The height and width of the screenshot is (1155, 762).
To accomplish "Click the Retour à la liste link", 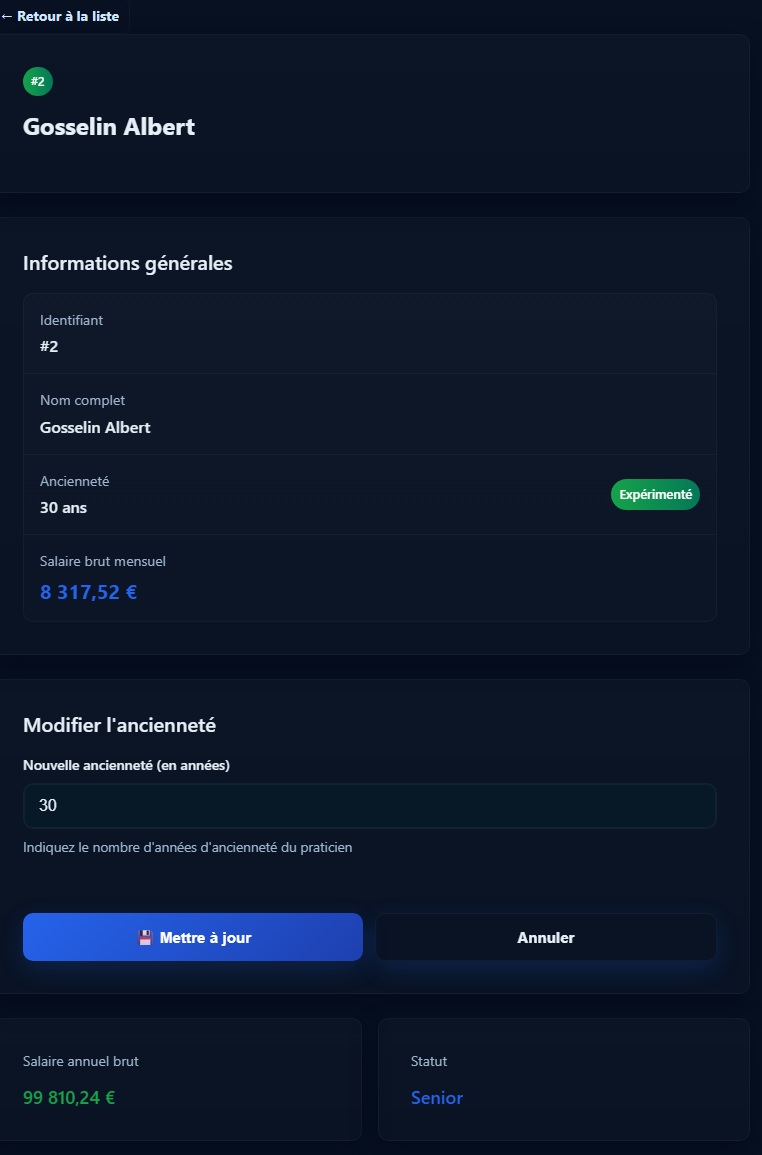I will click(60, 16).
